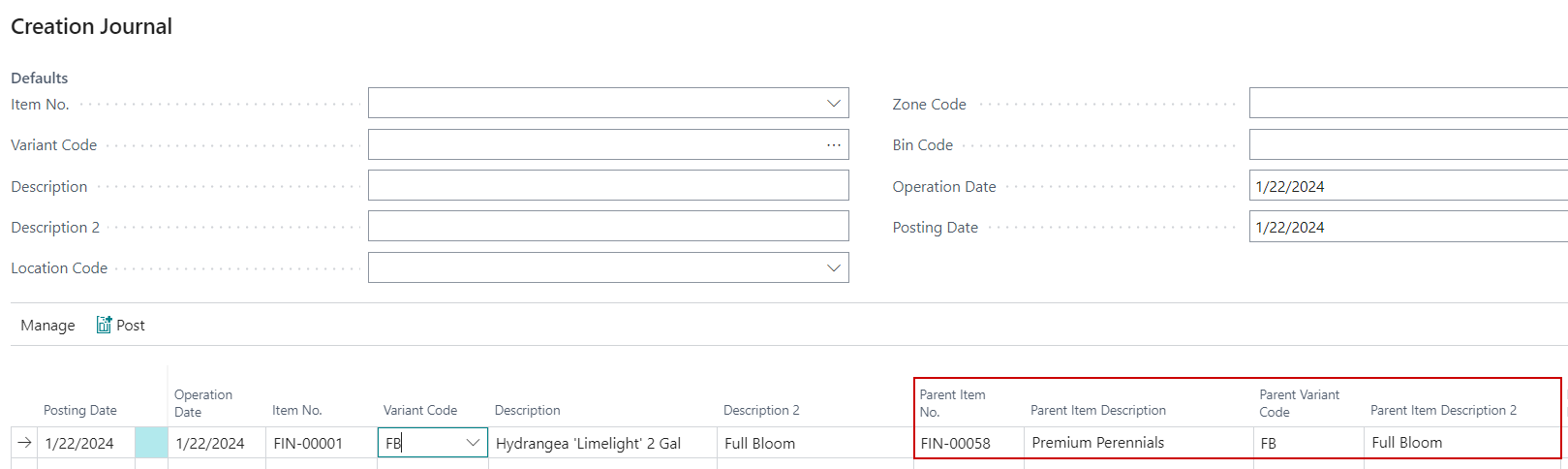This screenshot has height=469, width=1568.
Task: Select the FIN-00001 Item No. cell
Action: point(308,444)
